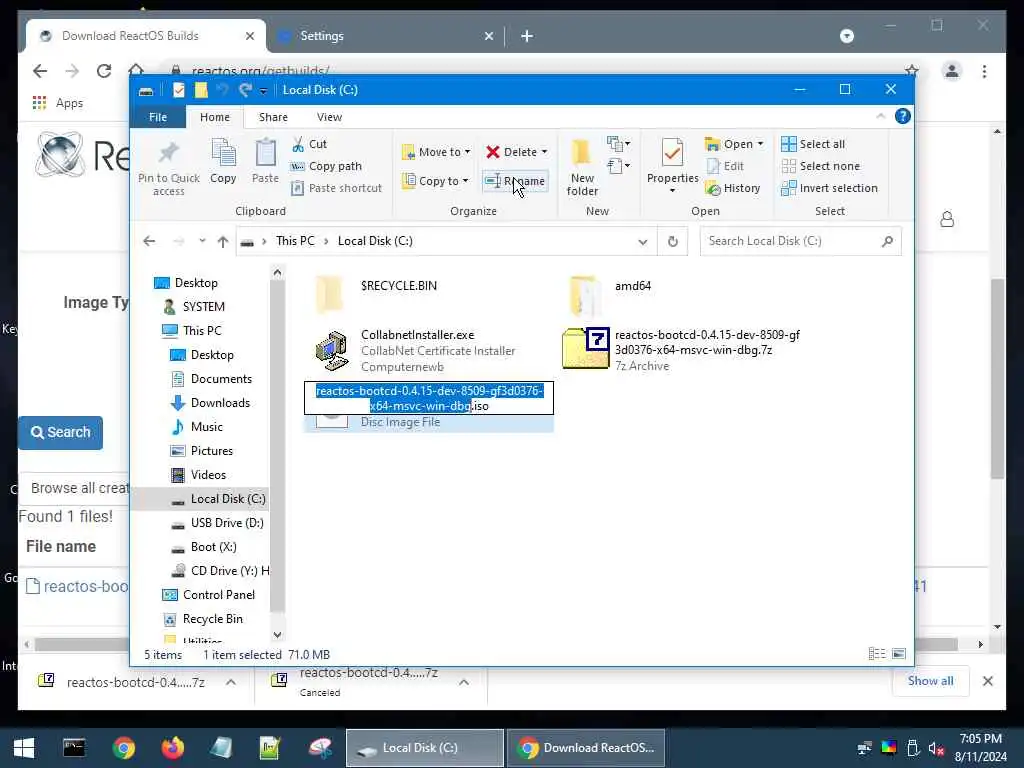1024x768 pixels.
Task: Open command prompt taskbar icon
Action: tap(74, 748)
